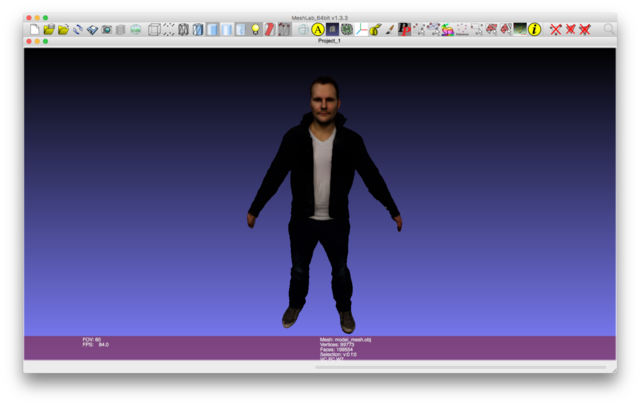Click the yellow A annotation icon
The width and height of the screenshot is (640, 406).
pos(318,29)
